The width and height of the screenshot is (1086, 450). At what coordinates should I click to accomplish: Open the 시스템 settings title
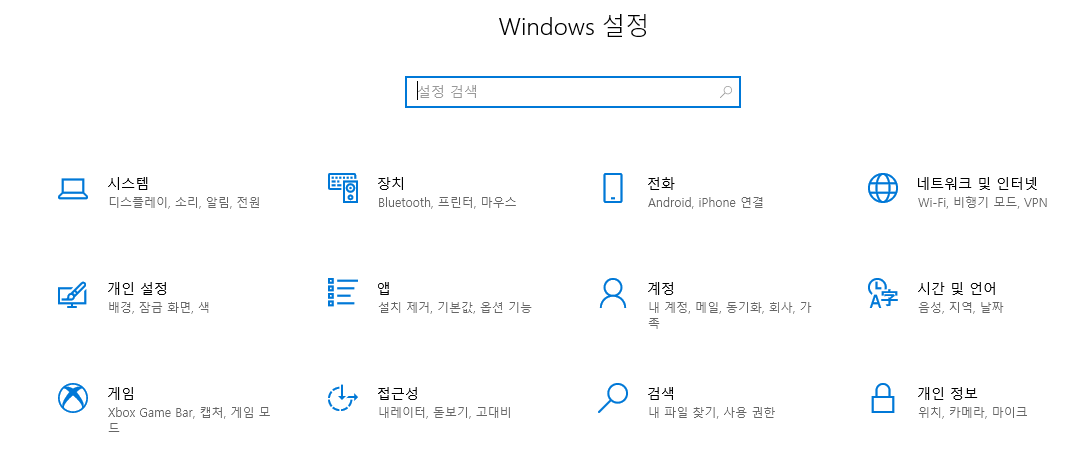point(128,183)
